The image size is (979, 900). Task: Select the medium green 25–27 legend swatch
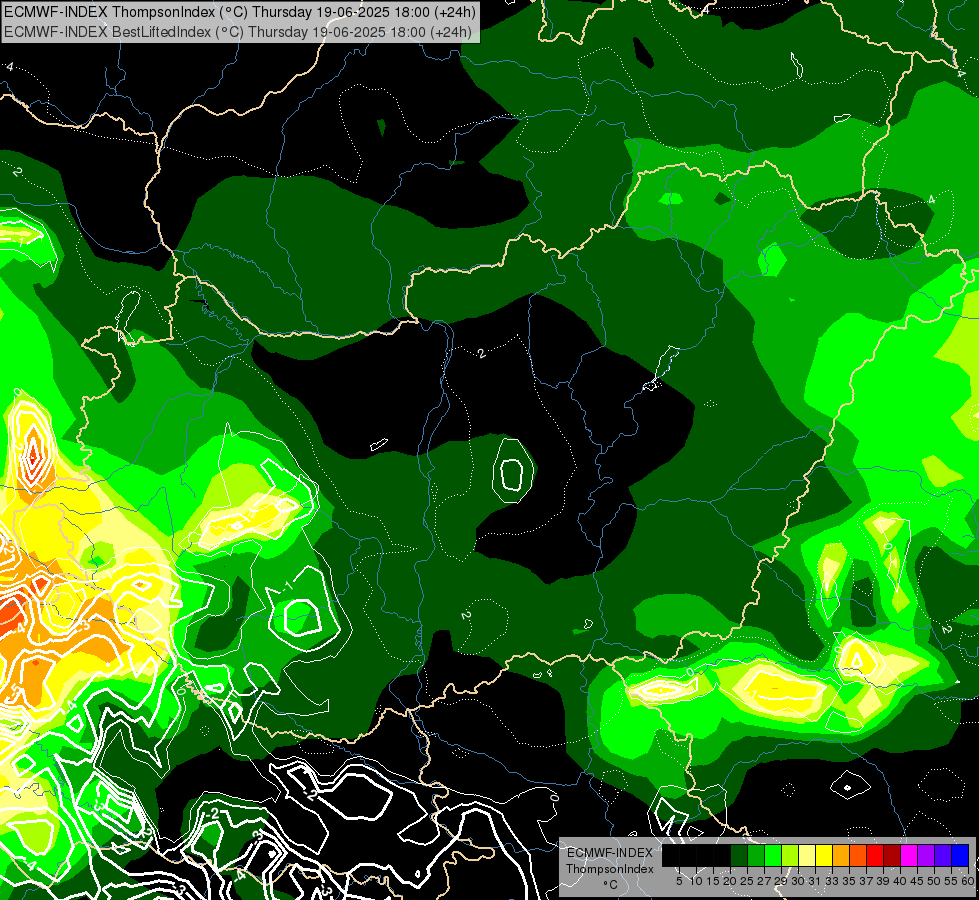756,856
